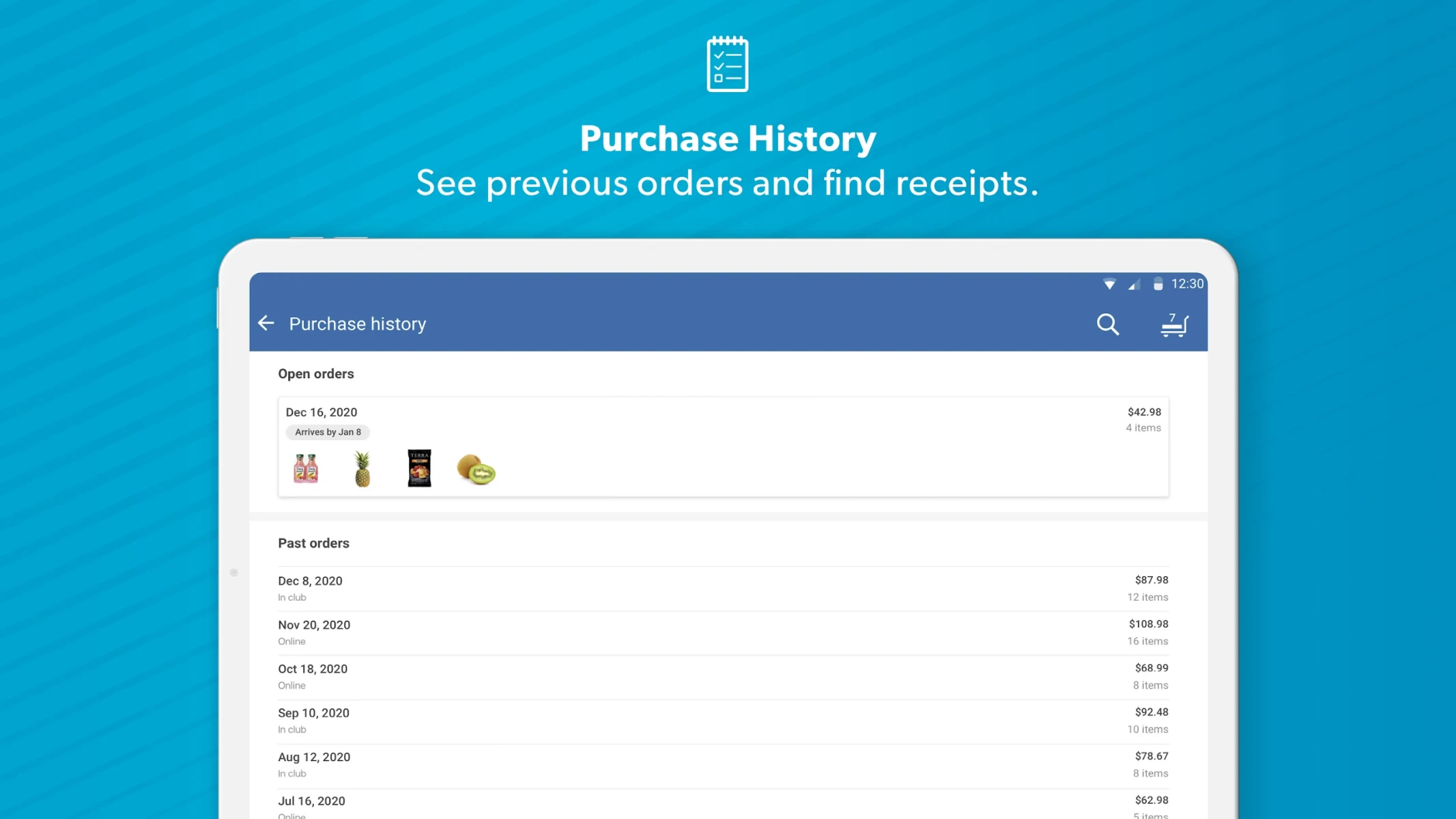Select the snack bag product thumbnail
This screenshot has height=819, width=1456.
418,468
